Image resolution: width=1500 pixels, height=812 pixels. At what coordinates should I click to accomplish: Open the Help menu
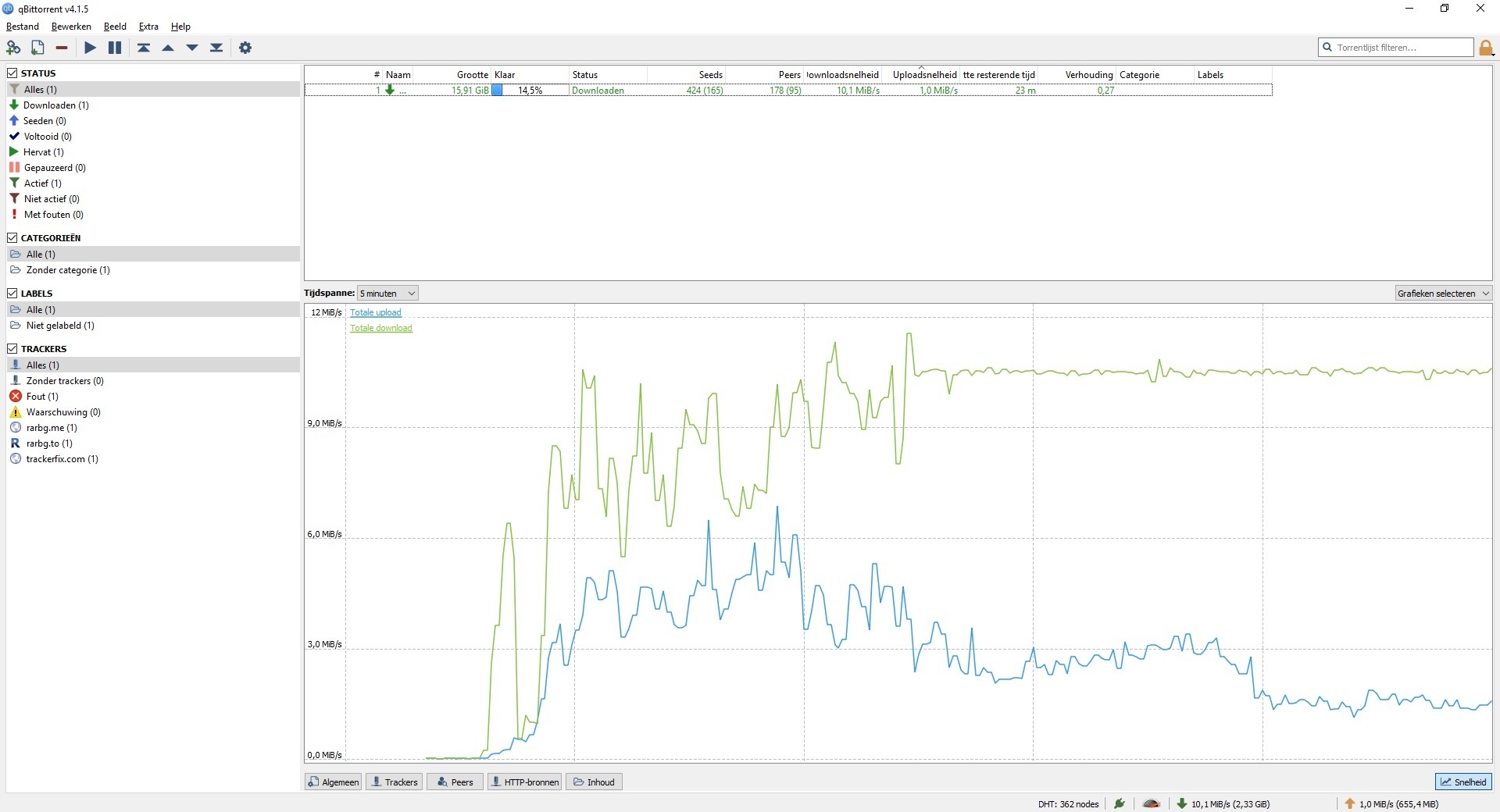(180, 27)
